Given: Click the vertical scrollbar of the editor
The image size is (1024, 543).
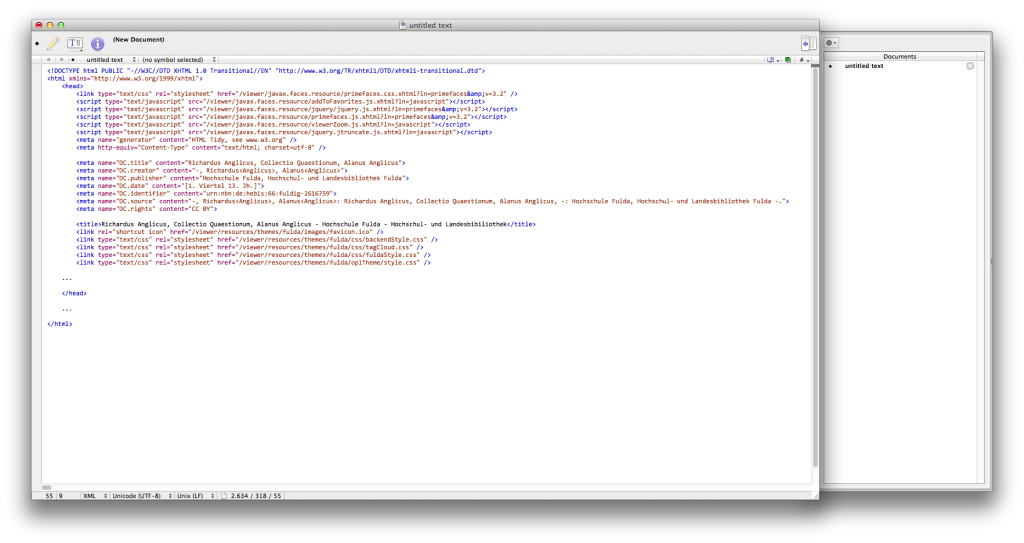Looking at the screenshot, I should (x=814, y=267).
